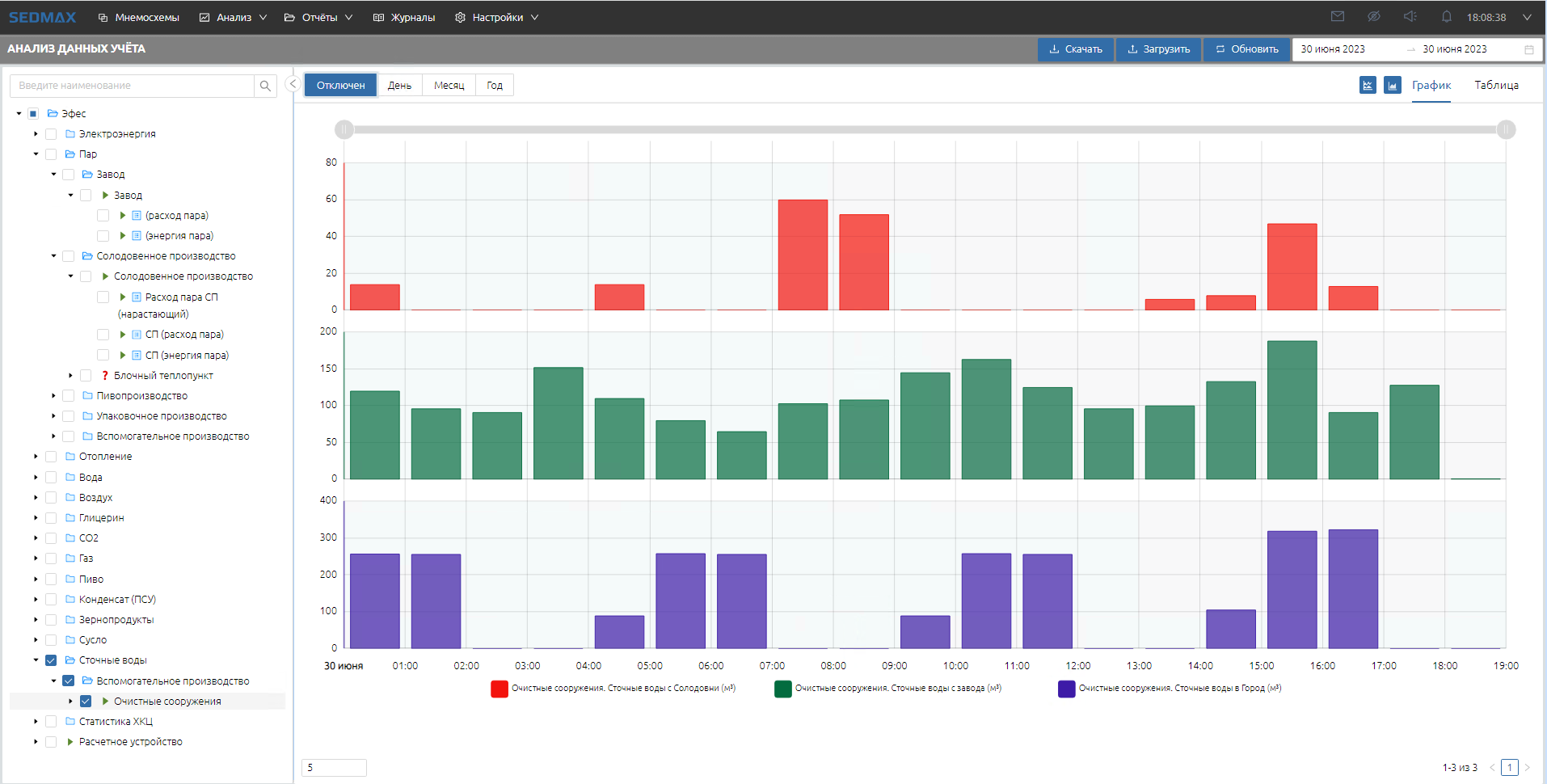Click the right handle of time range slider
The width and height of the screenshot is (1547, 784).
click(1505, 129)
